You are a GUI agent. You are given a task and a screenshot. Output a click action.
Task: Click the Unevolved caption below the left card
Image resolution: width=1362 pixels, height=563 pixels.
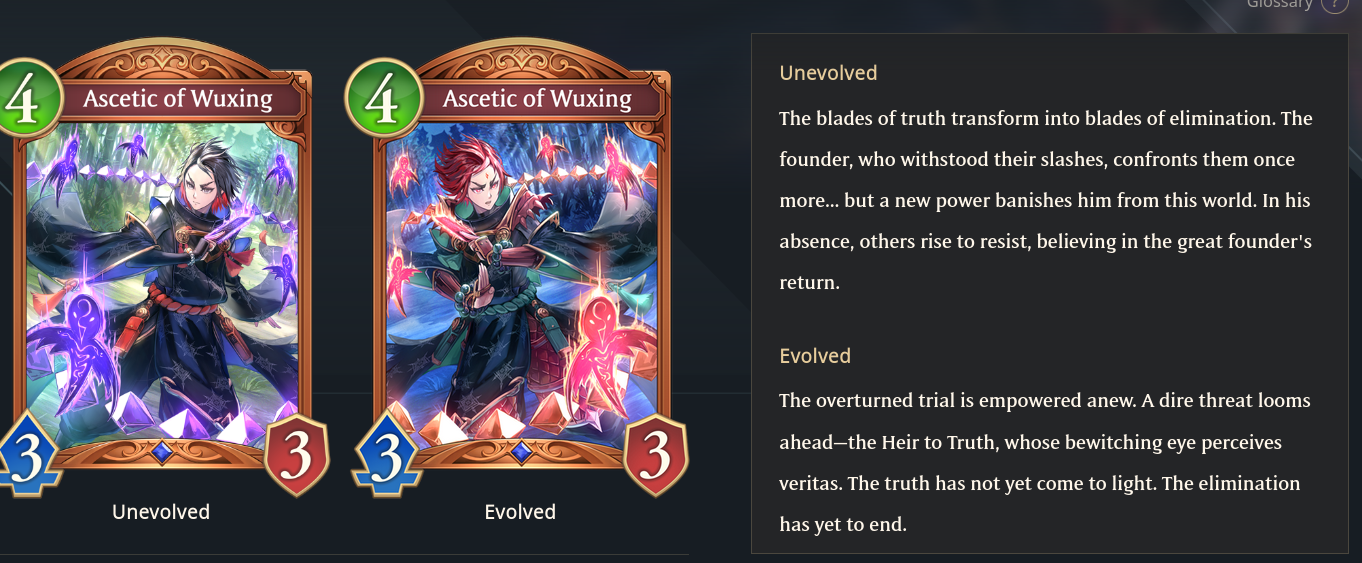pos(161,512)
